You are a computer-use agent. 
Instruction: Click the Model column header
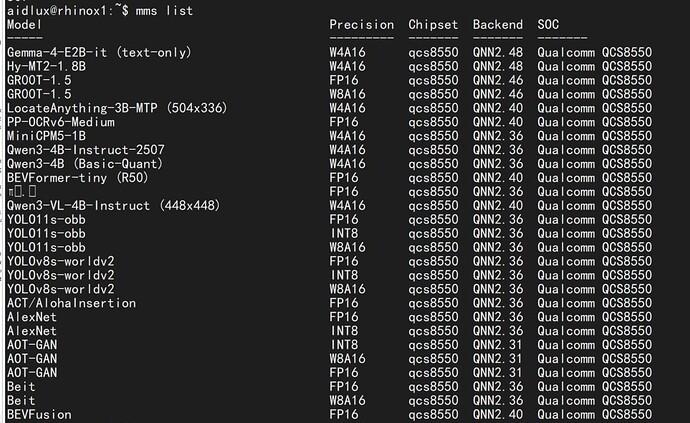(24, 25)
